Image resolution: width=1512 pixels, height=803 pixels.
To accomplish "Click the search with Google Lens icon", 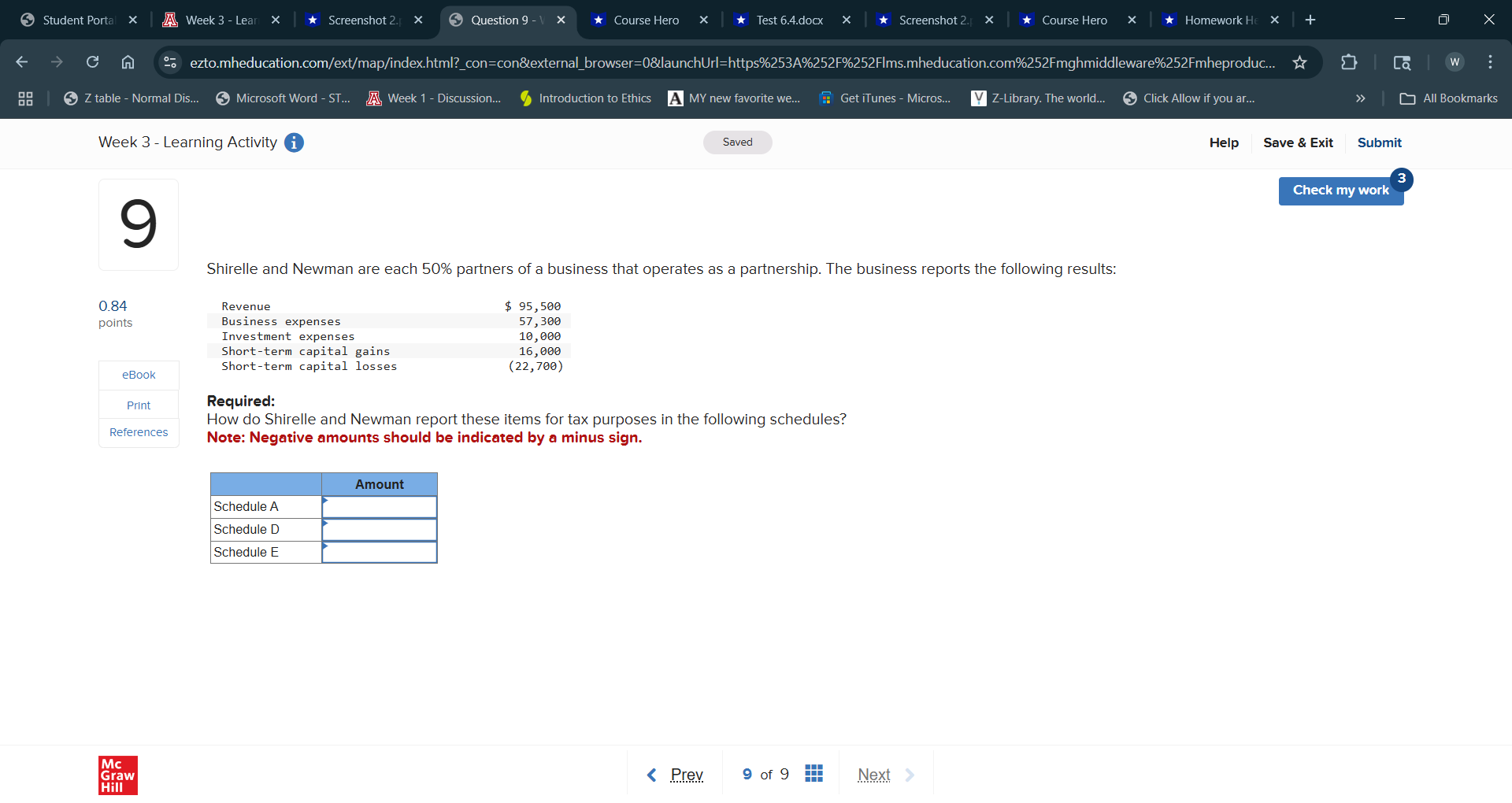I will tap(1403, 62).
